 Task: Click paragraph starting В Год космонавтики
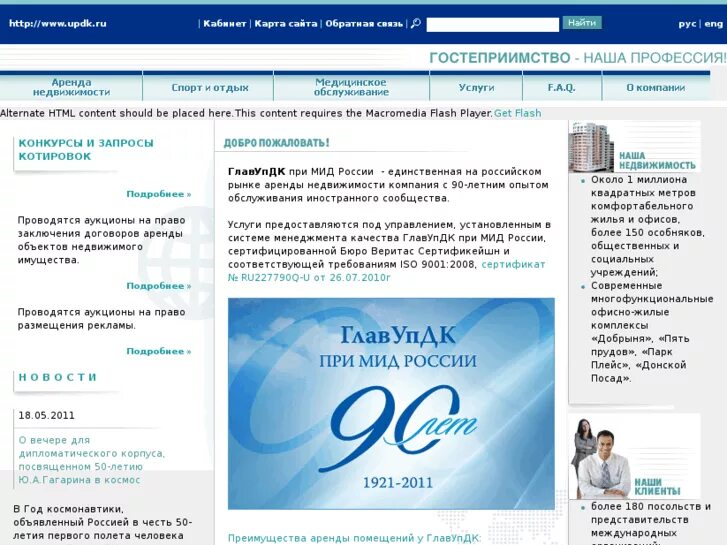point(102,522)
